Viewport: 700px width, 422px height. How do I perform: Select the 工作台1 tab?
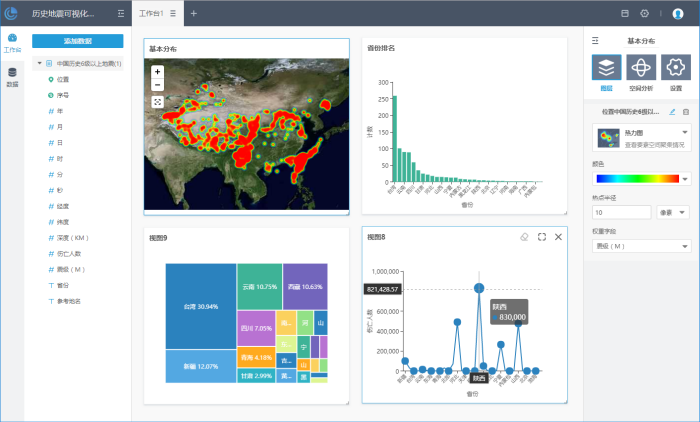point(150,14)
